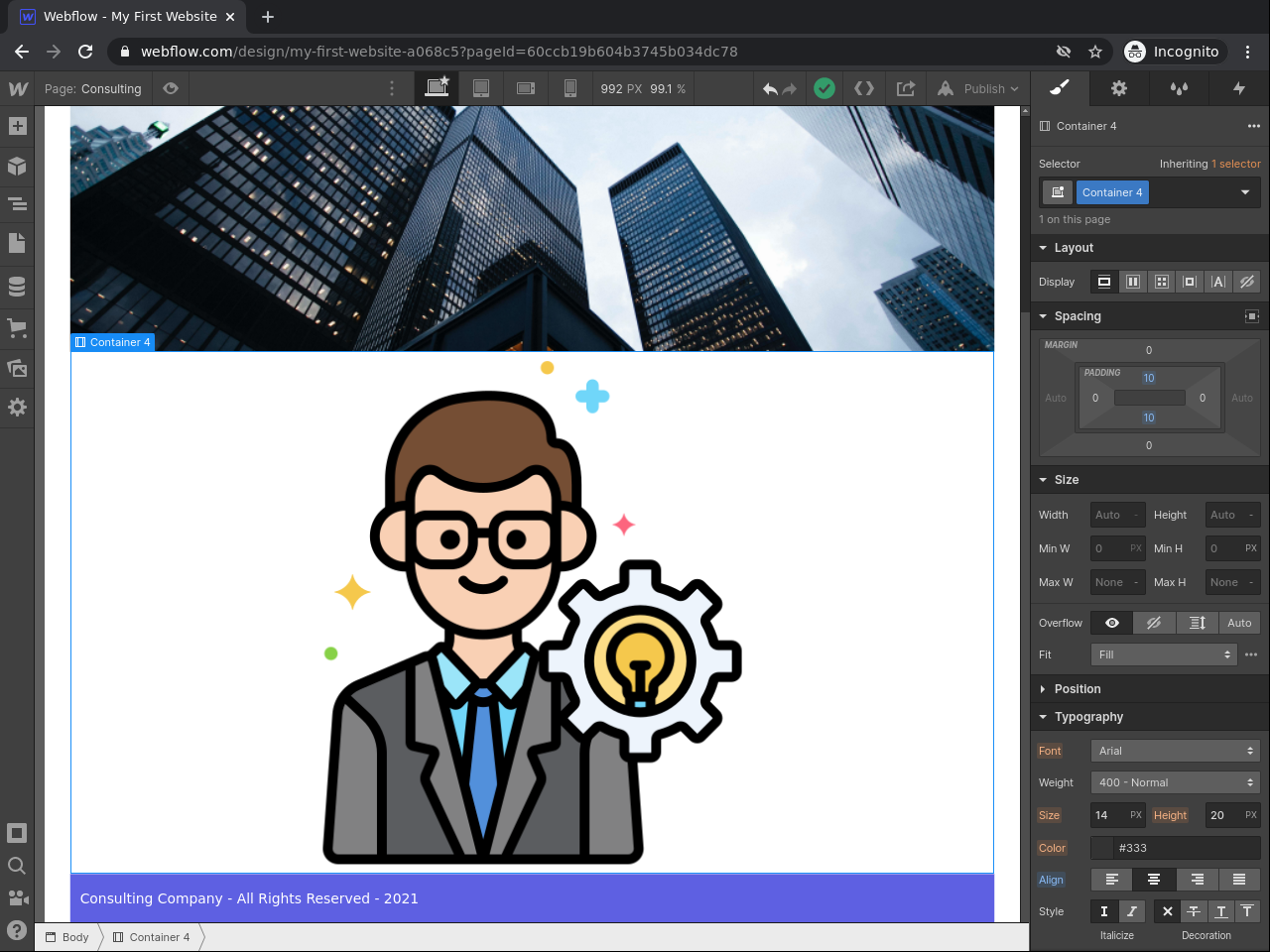Open the Weight dropdown 400 - Normal
This screenshot has height=952, width=1270.
[1176, 782]
